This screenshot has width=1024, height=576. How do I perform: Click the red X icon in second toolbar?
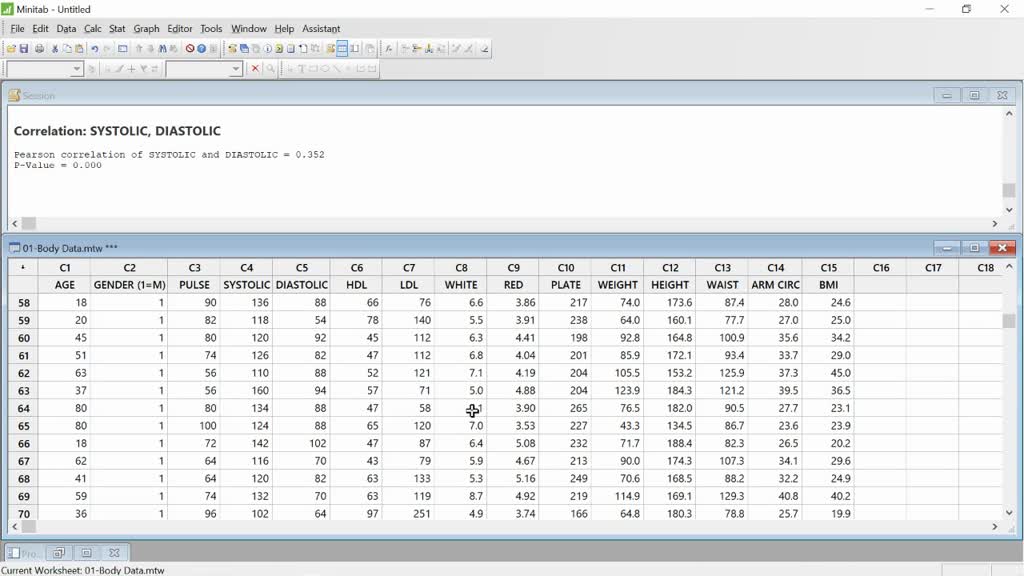pyautogui.click(x=255, y=69)
